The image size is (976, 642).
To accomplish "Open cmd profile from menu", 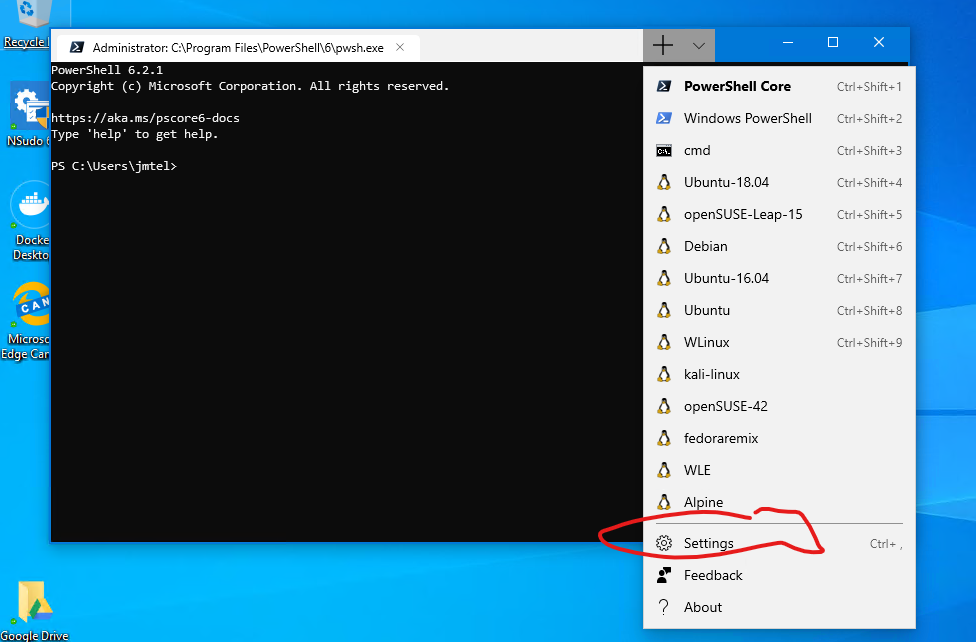I will click(x=779, y=151).
